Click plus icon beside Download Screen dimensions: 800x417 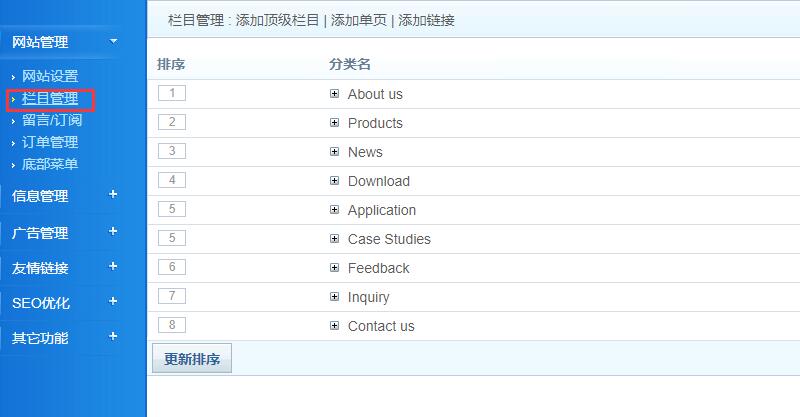(x=334, y=181)
